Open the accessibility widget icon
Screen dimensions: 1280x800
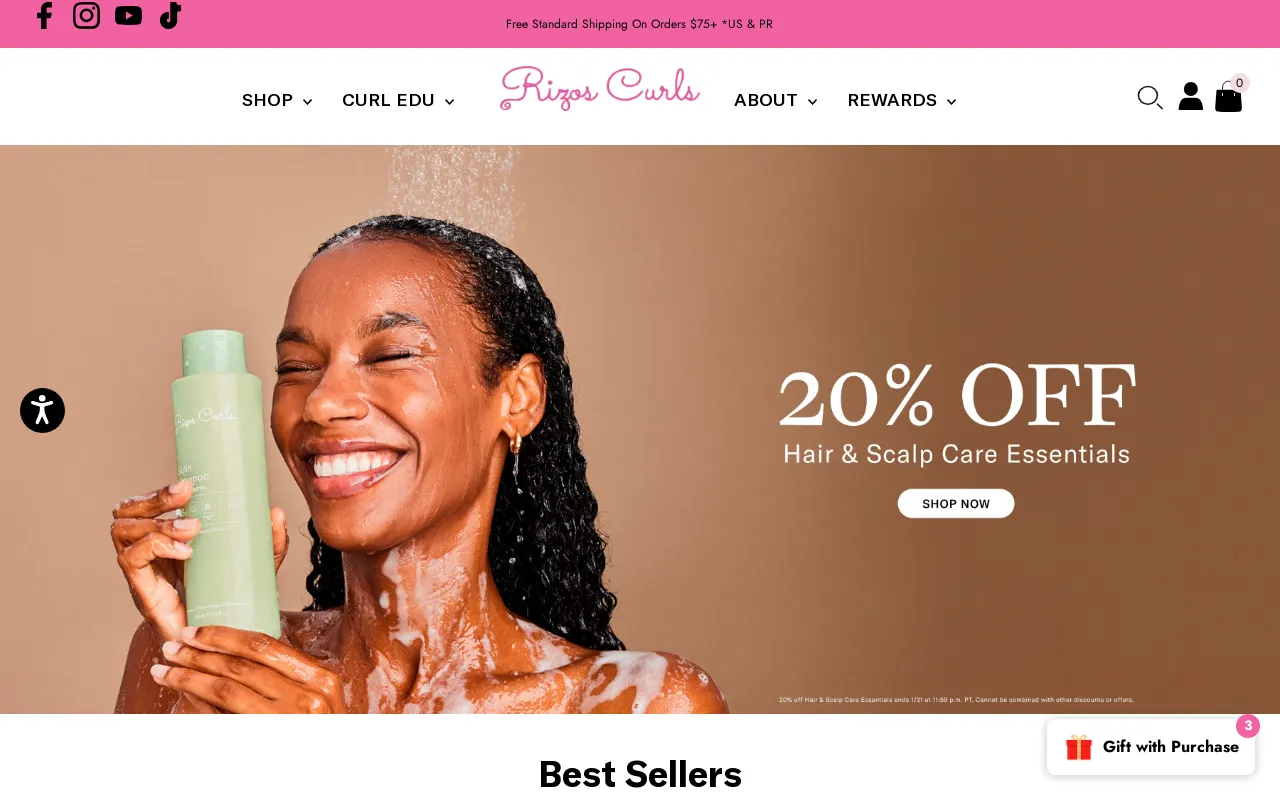coord(42,410)
